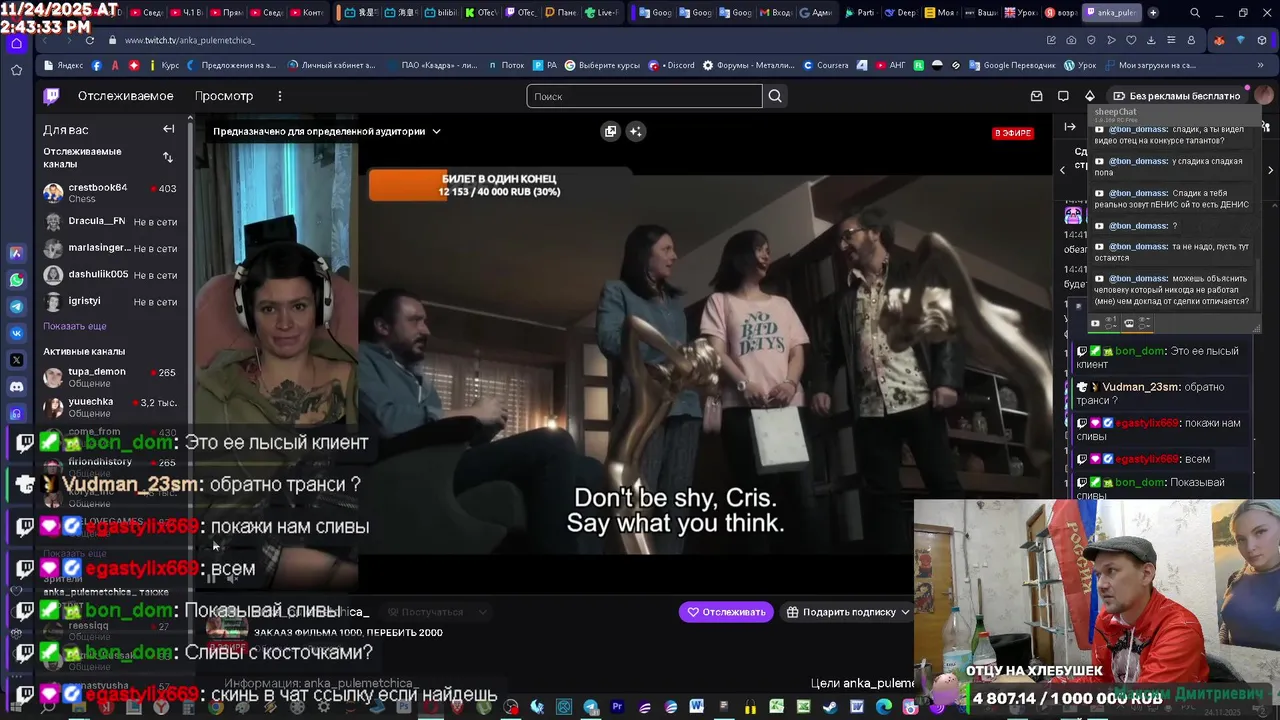Go to the previous item in the chat header
The width and height of the screenshot is (1280, 720).
(1062, 170)
